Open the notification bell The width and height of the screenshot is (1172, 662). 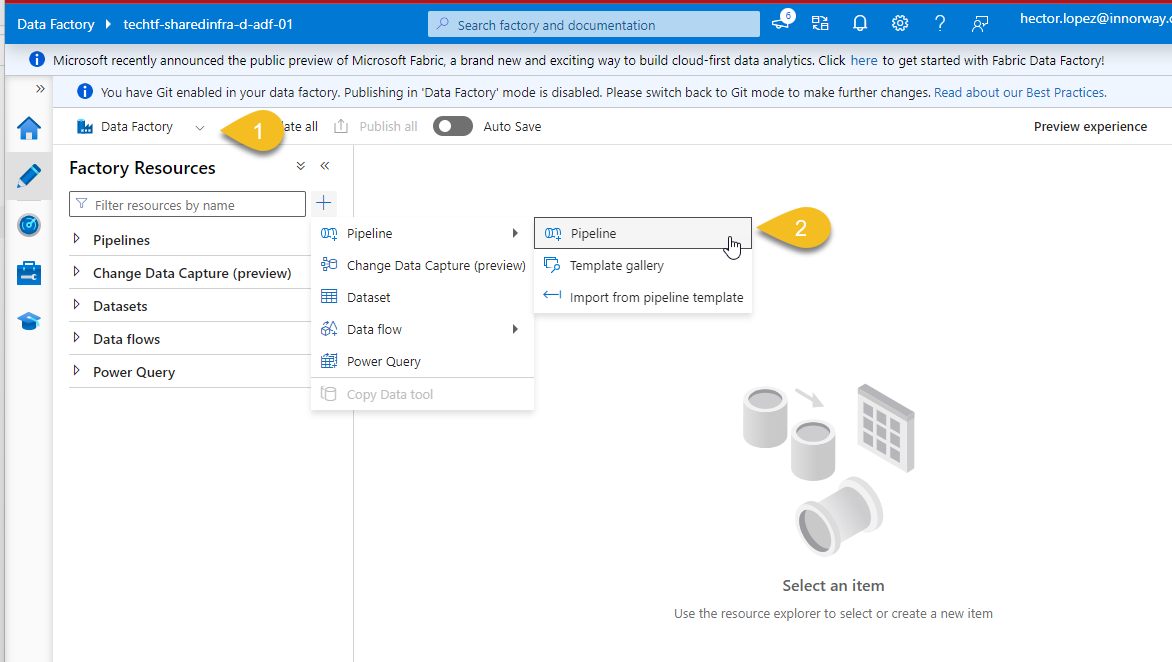tap(860, 24)
